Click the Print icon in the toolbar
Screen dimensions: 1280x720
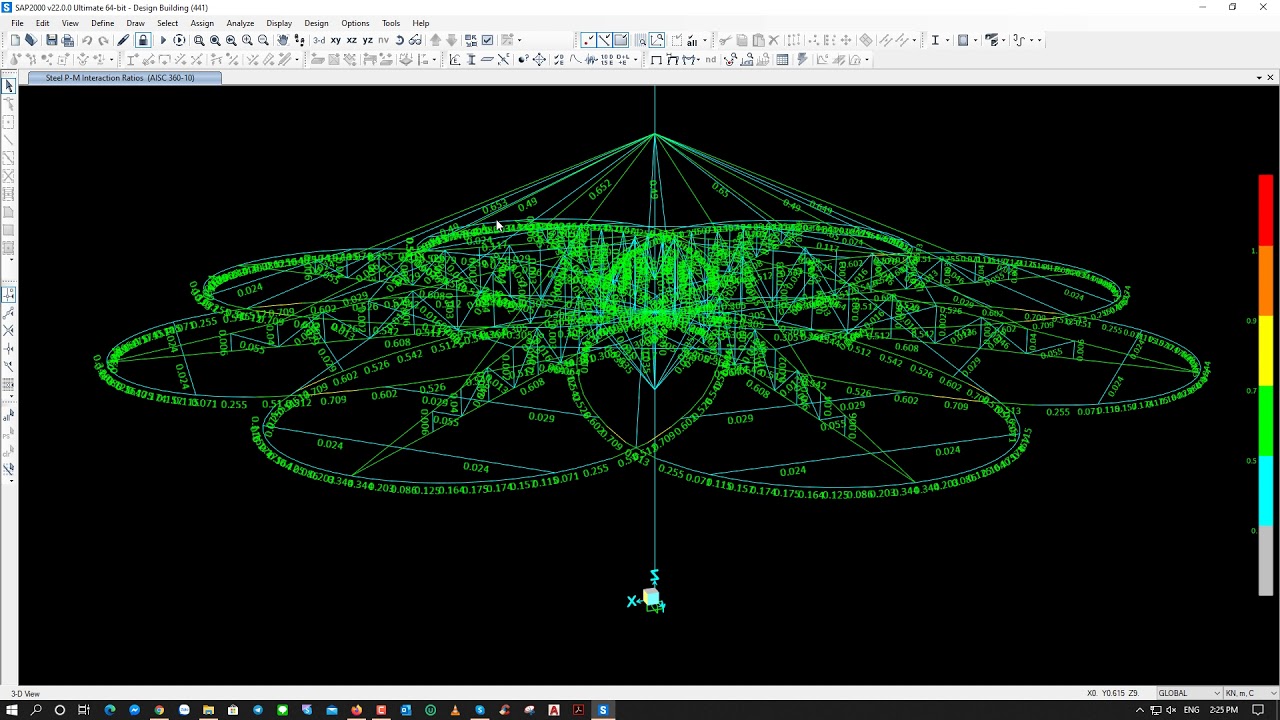(x=68, y=40)
